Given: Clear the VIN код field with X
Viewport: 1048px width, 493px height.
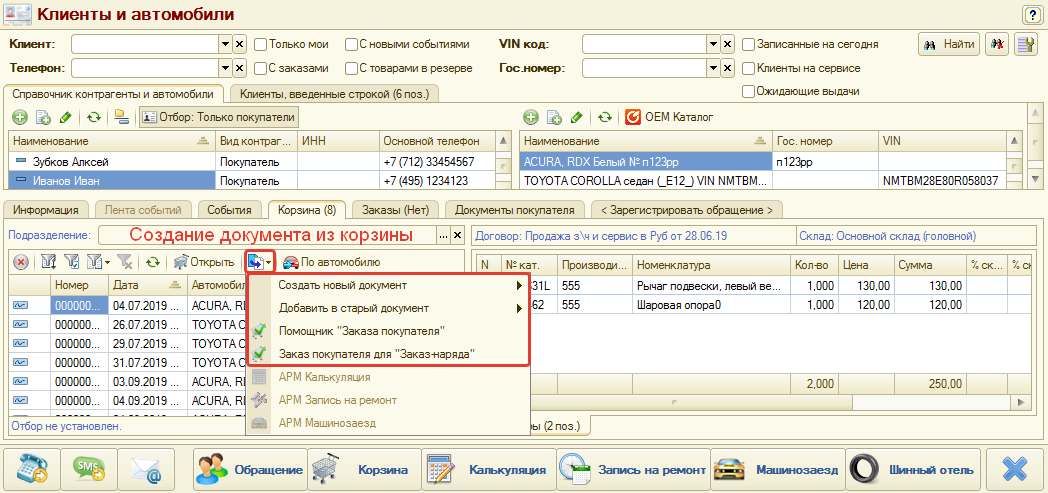Looking at the screenshot, I should [728, 44].
